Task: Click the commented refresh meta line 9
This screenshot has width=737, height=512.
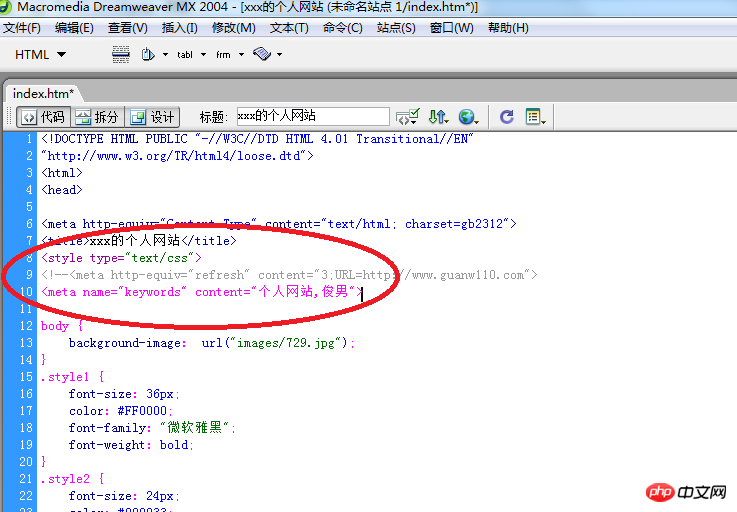Action: (289, 275)
